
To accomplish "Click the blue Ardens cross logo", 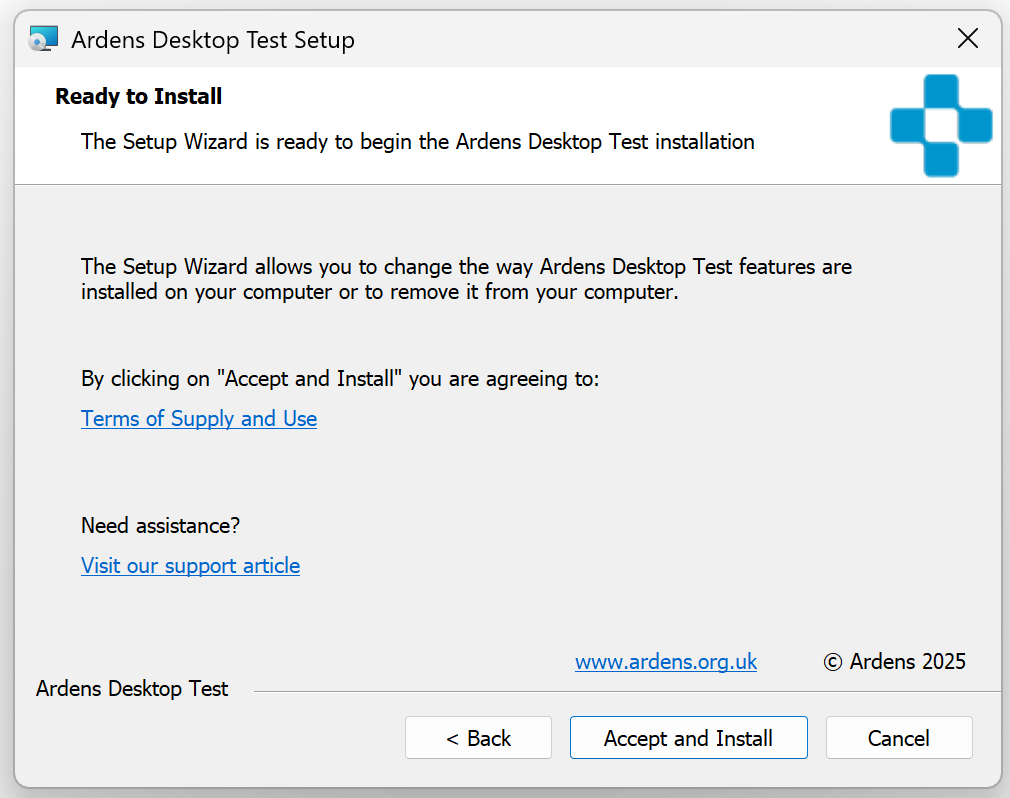I will click(941, 125).
